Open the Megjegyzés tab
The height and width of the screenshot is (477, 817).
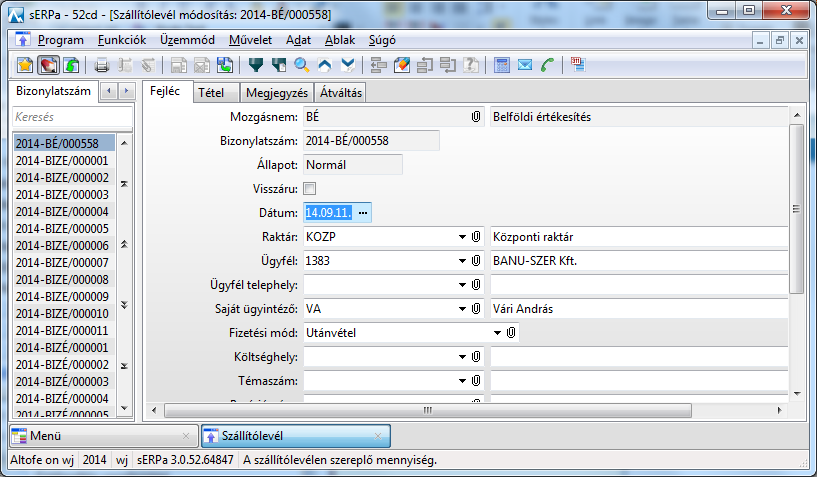(270, 92)
